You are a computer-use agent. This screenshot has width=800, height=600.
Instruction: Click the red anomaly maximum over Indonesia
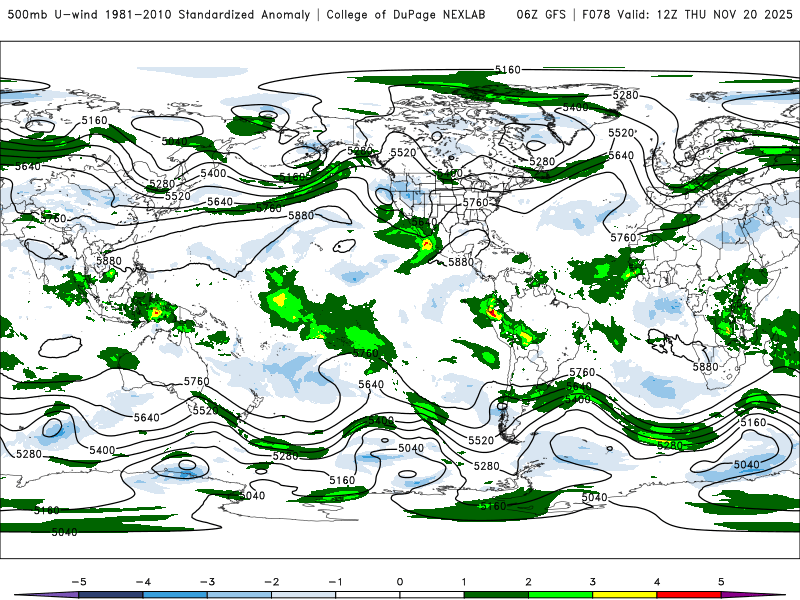156,312
